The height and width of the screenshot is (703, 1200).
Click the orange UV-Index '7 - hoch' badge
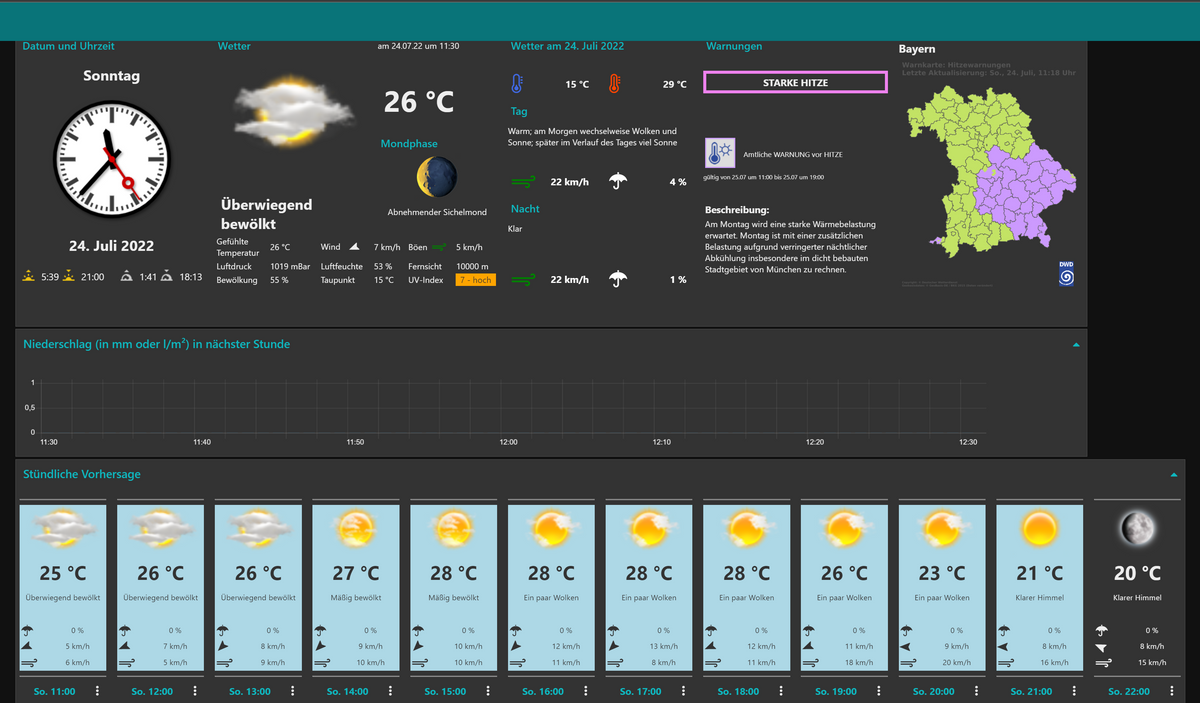[475, 280]
